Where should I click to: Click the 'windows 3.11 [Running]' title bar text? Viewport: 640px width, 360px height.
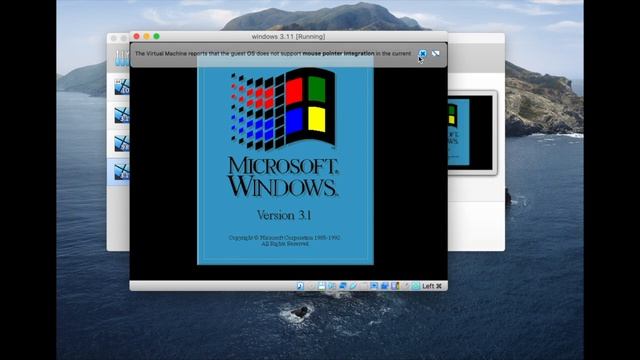tap(288, 36)
